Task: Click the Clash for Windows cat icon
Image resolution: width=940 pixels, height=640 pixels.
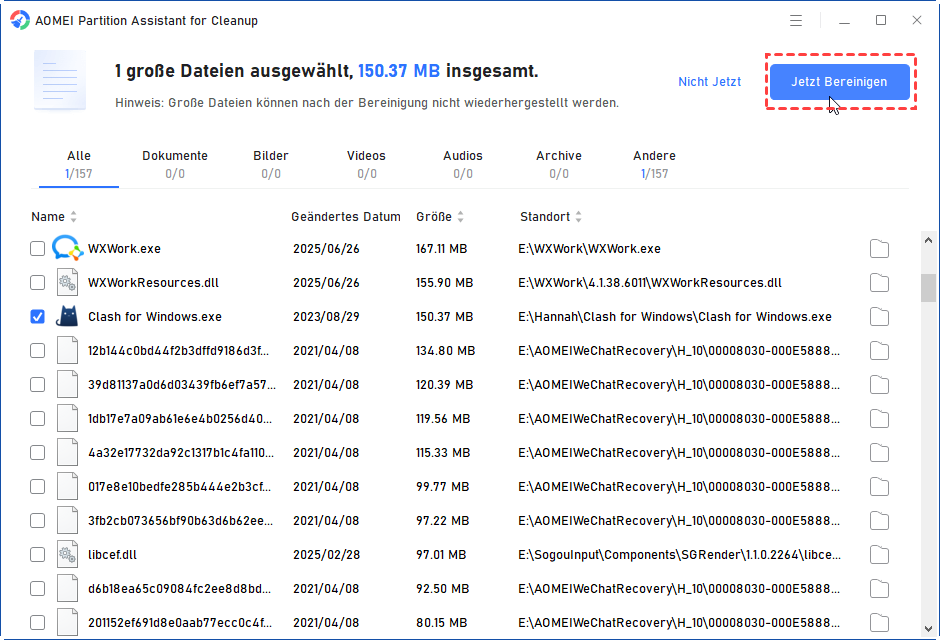Action: (67, 316)
